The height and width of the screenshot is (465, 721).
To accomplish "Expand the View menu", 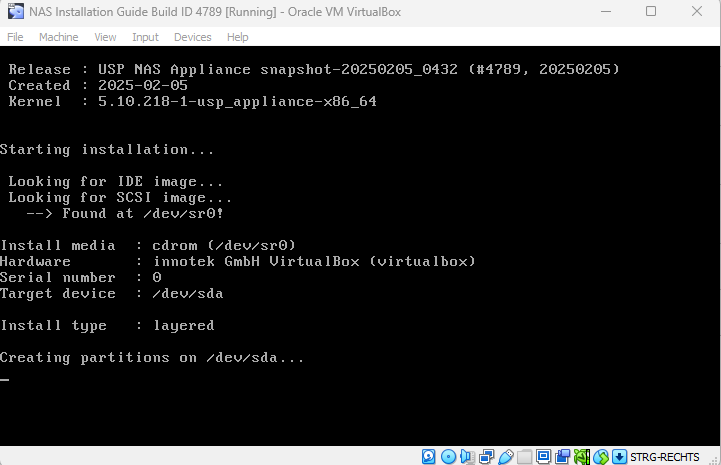I will (105, 37).
